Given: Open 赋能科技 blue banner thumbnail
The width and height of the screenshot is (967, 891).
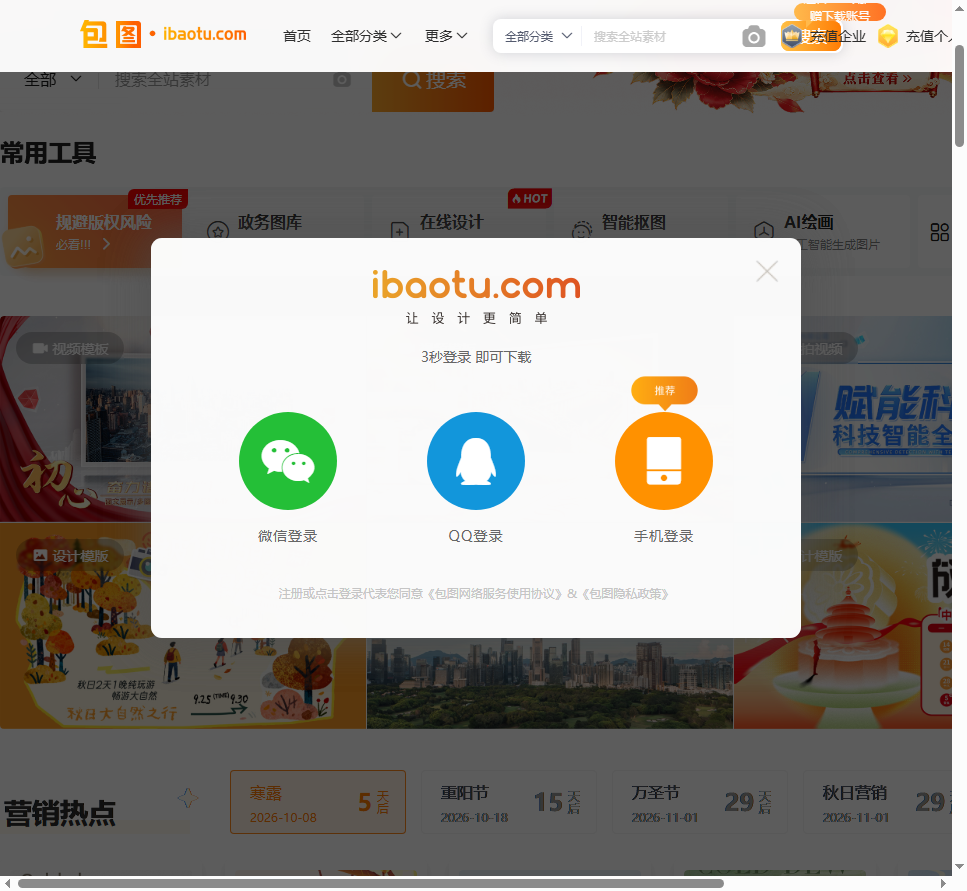Looking at the screenshot, I should (876, 419).
